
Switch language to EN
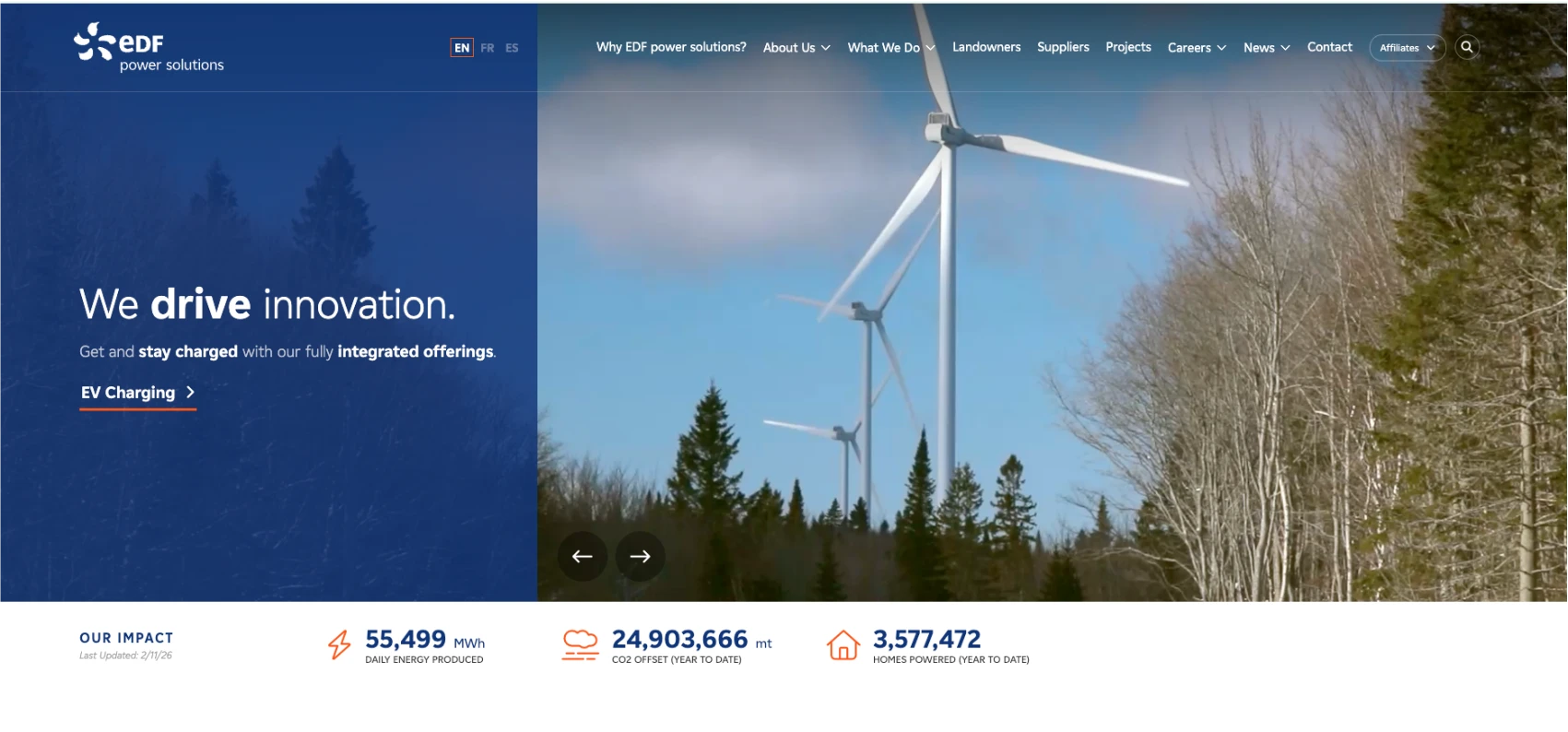click(x=462, y=48)
